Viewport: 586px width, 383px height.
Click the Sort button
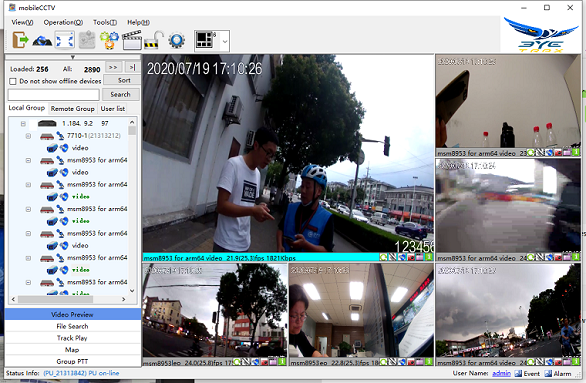click(121, 80)
